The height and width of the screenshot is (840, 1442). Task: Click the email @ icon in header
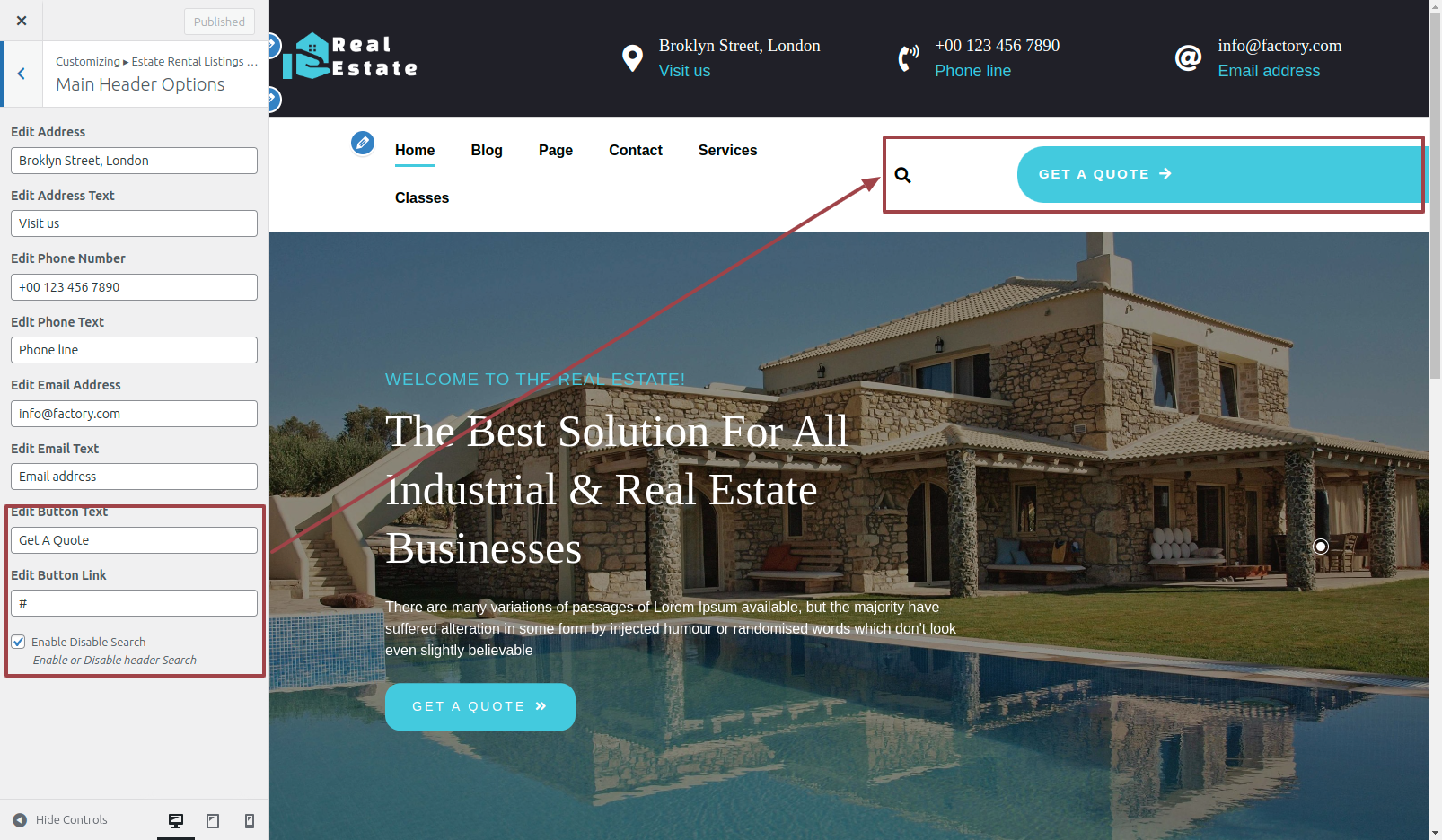coord(1188,58)
